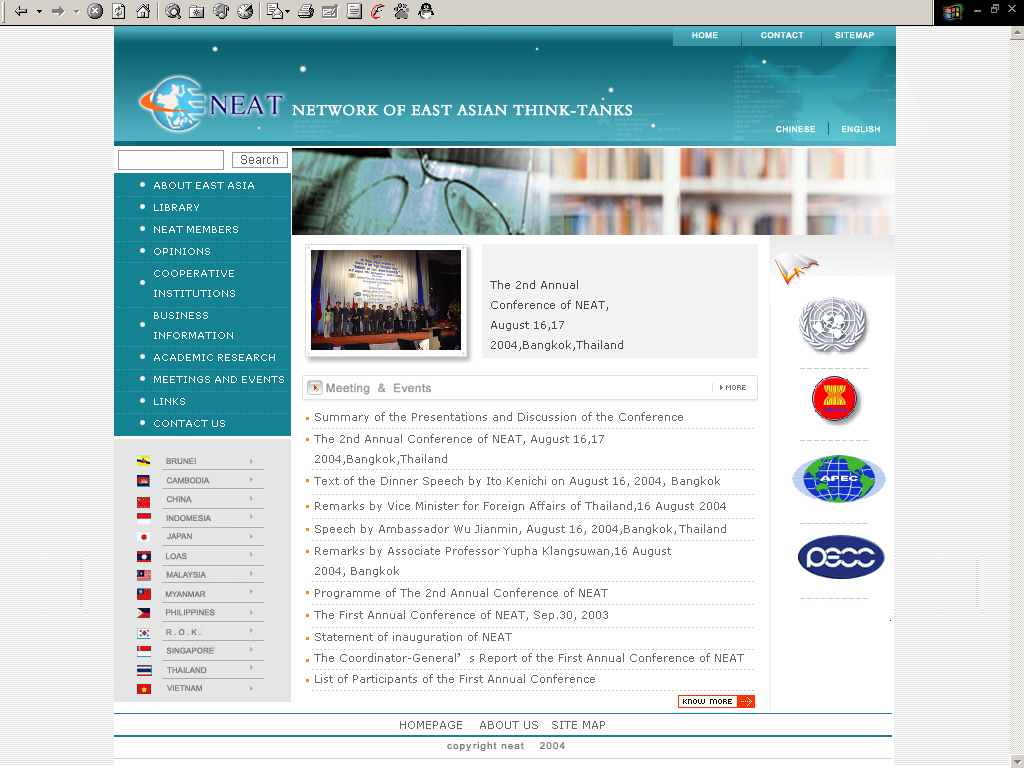
Task: Click the China flag icon
Action: 144,502
